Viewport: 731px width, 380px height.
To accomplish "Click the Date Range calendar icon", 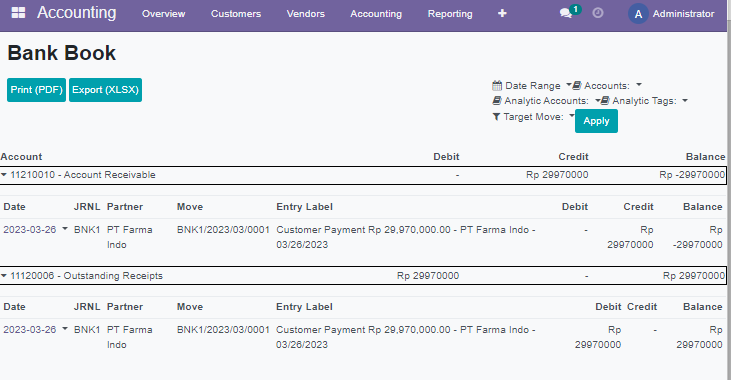I will (497, 85).
